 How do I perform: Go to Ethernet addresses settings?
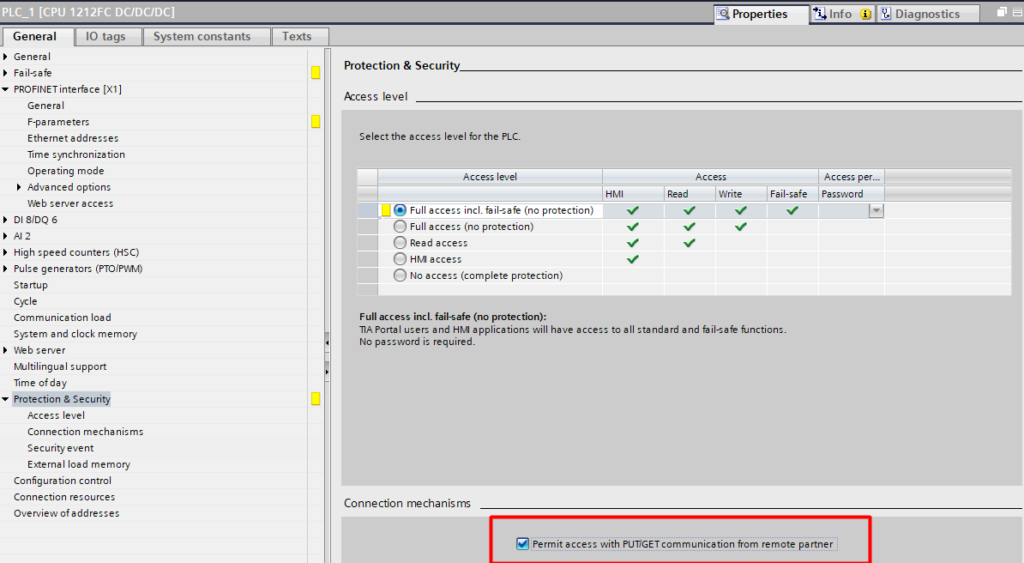(72, 138)
